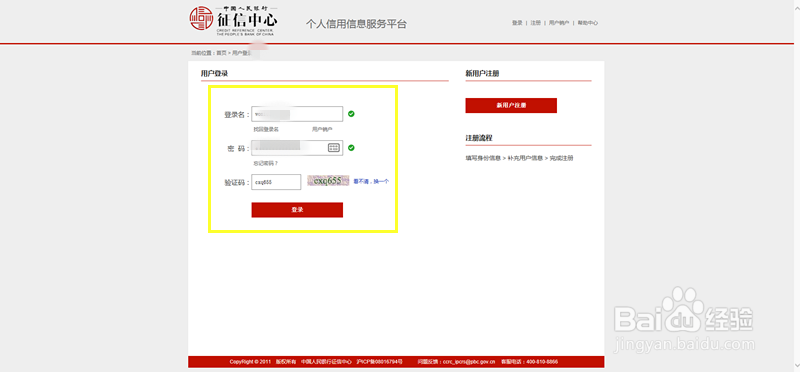The height and width of the screenshot is (372, 800).
Task: Open 登录 in top navigation
Action: [517, 23]
